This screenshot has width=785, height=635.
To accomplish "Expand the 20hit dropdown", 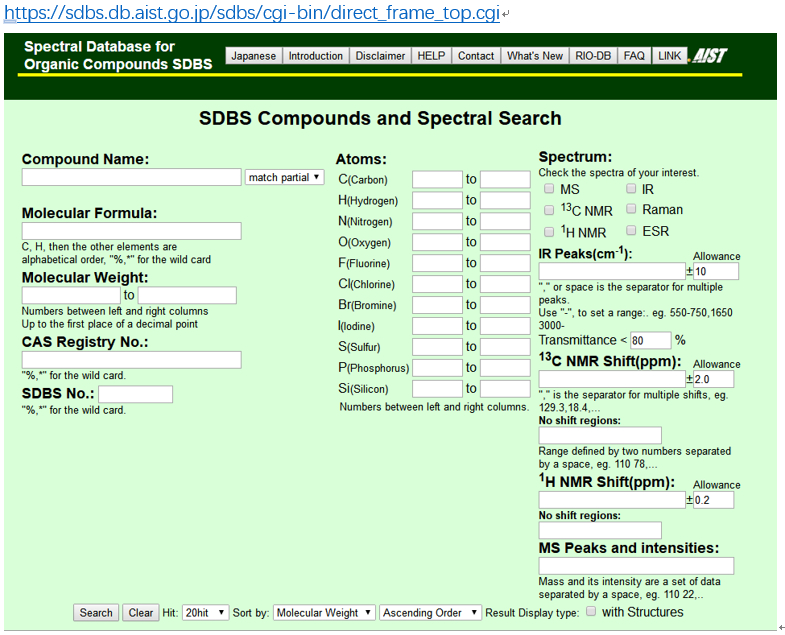I will pyautogui.click(x=205, y=612).
